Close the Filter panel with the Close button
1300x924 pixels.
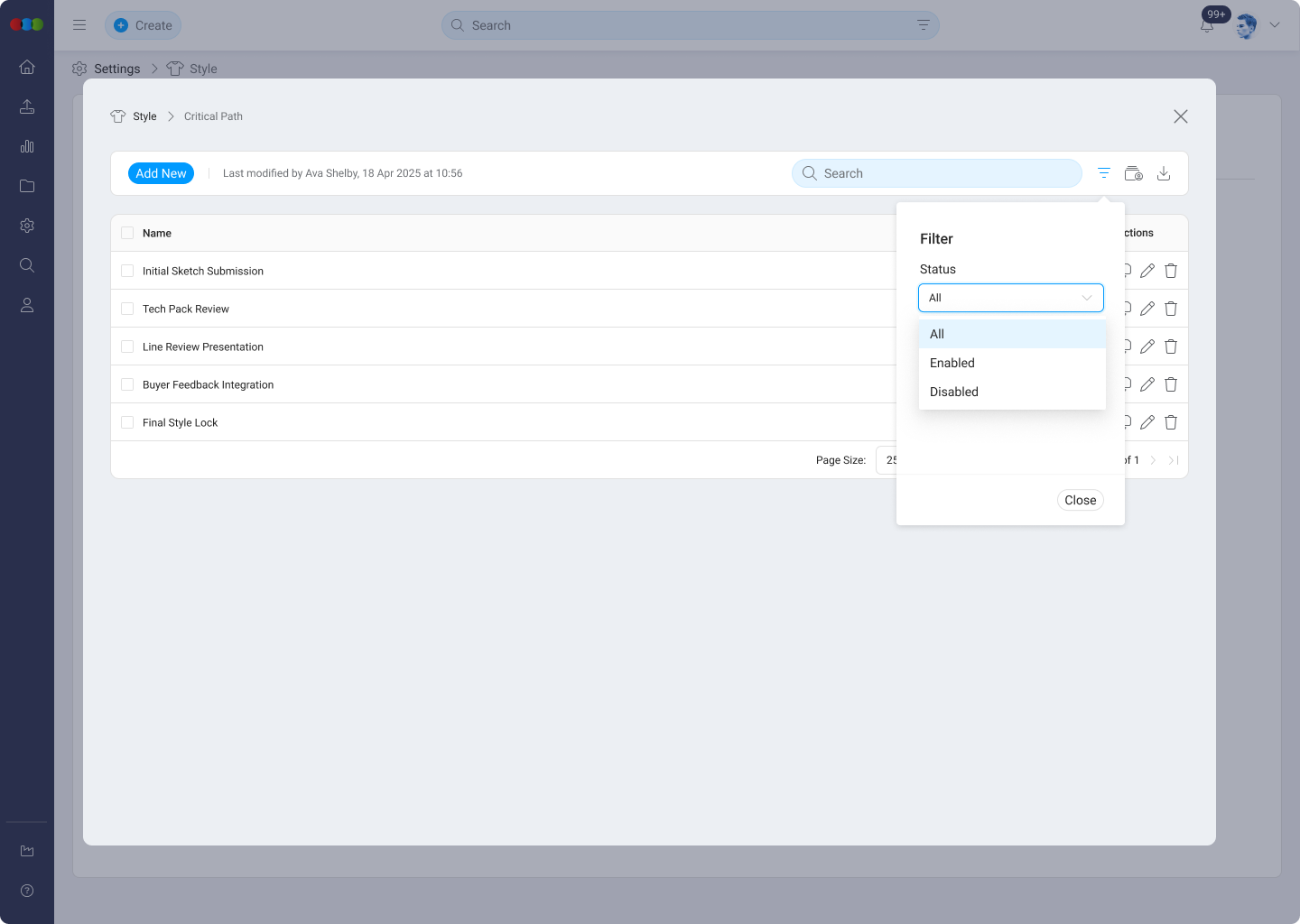[x=1080, y=499]
